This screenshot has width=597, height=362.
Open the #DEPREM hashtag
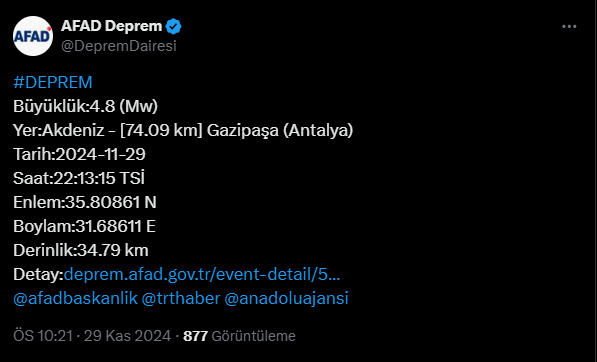tap(53, 82)
